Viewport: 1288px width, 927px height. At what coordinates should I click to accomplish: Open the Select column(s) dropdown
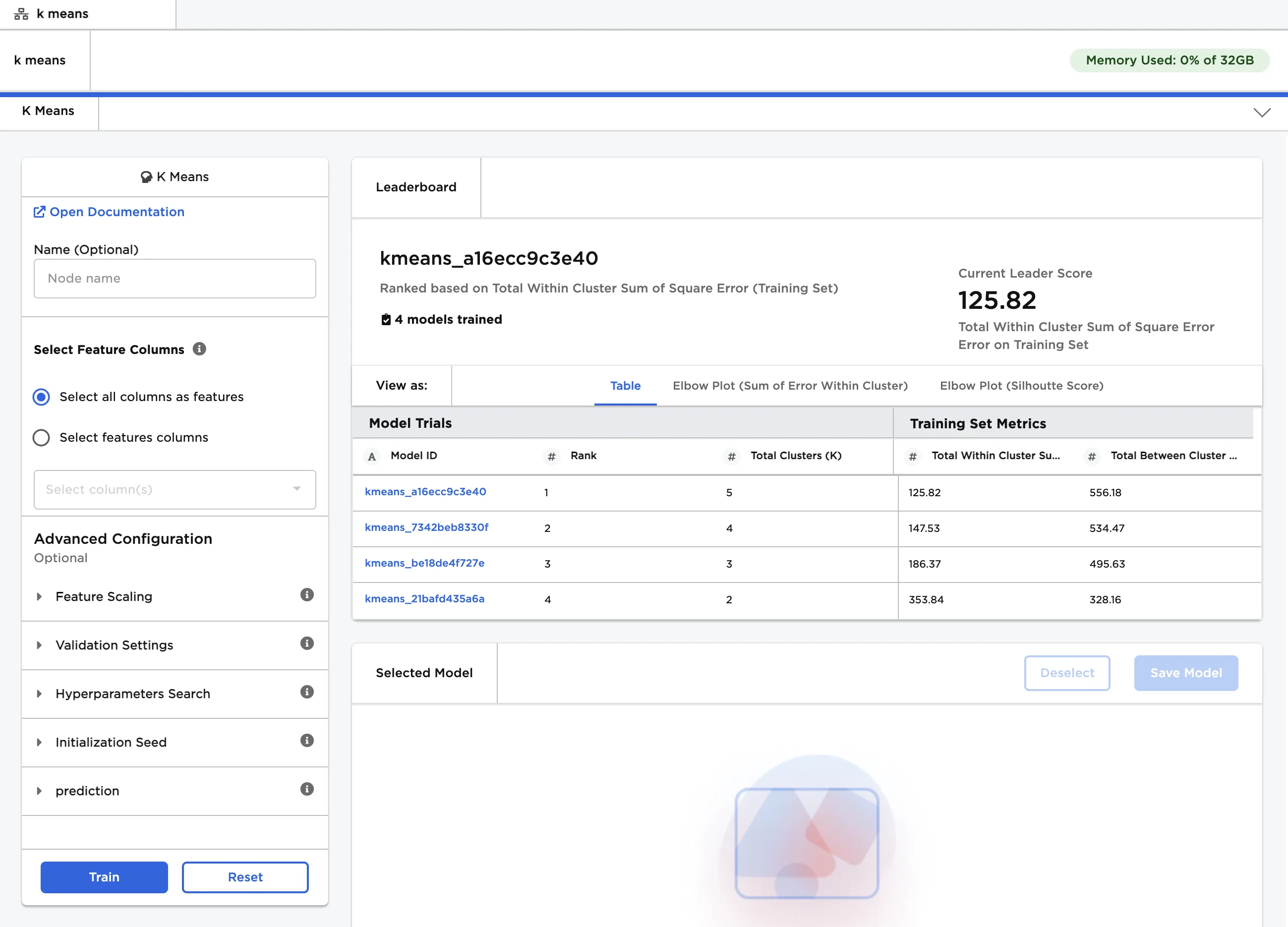[175, 489]
